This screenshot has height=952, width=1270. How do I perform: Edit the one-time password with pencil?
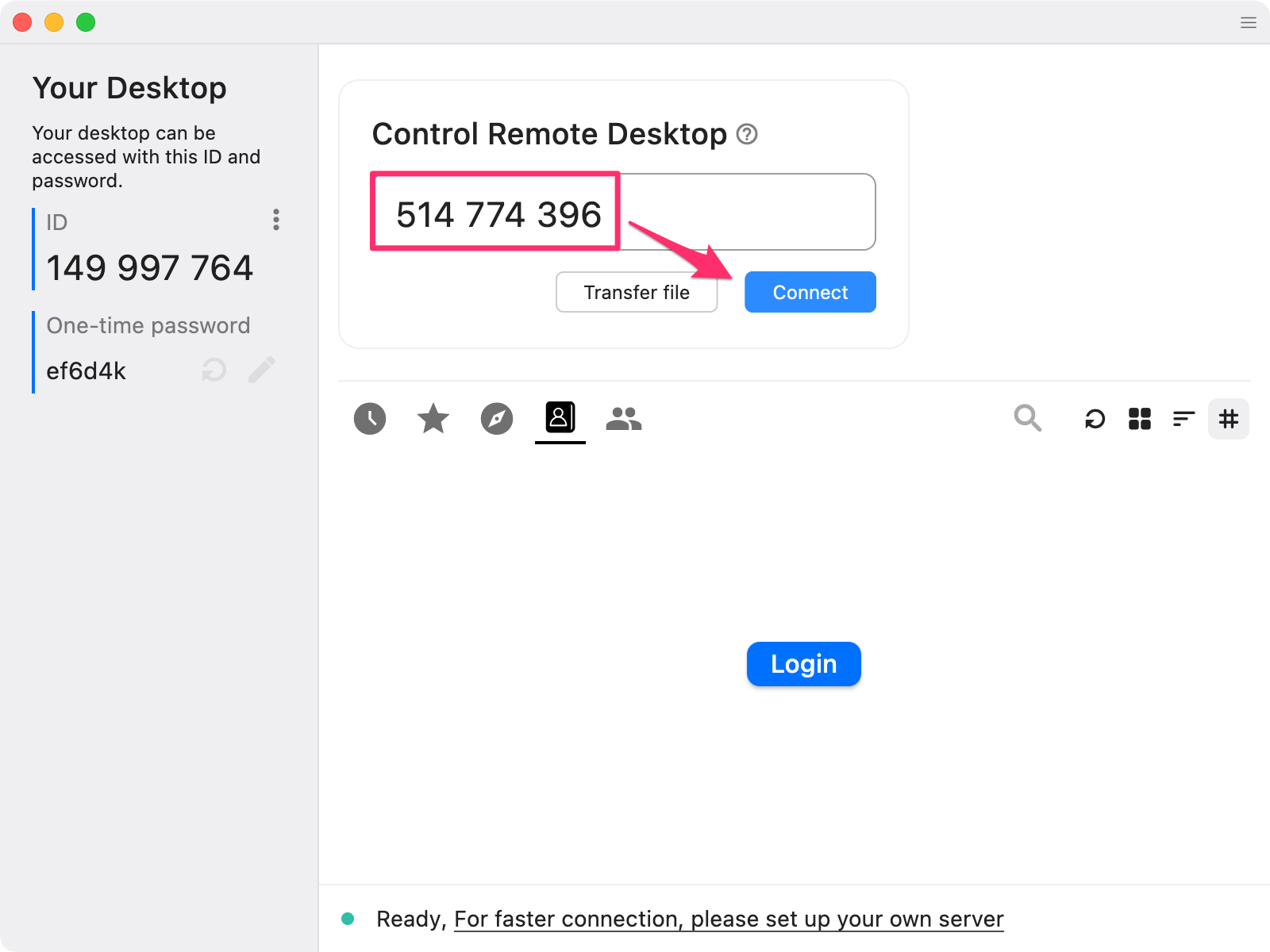click(261, 370)
